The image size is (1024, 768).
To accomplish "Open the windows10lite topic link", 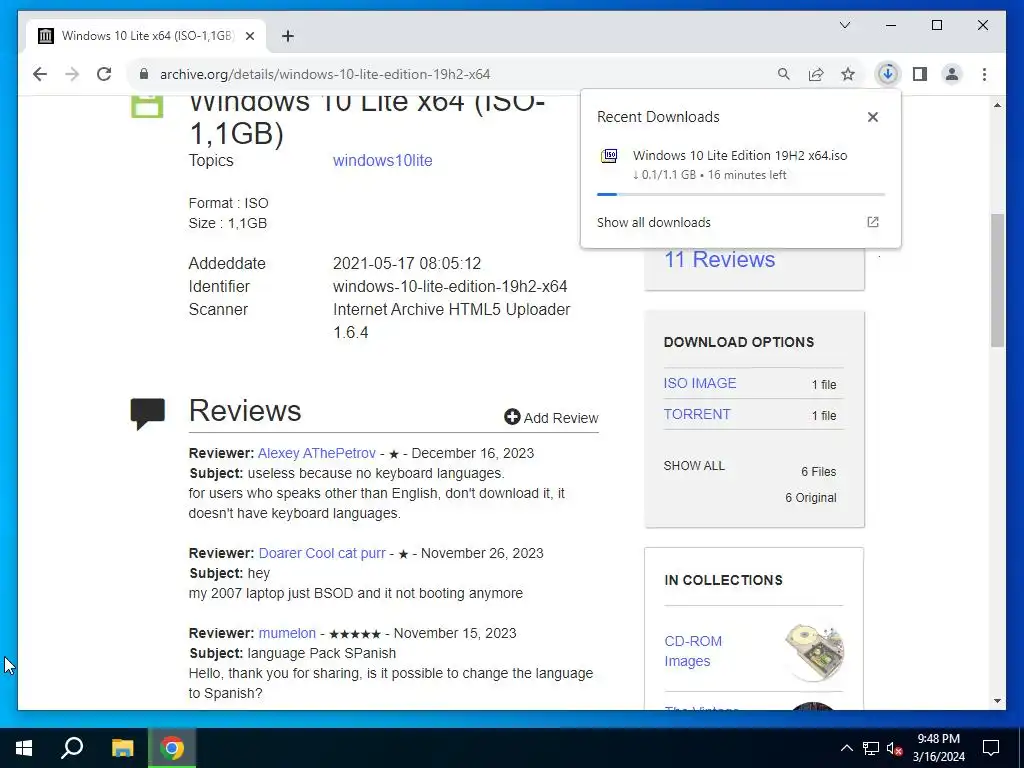I will tap(383, 161).
